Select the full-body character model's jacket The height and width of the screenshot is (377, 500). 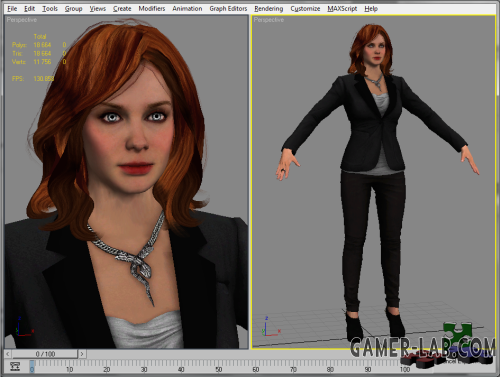[x=373, y=127]
